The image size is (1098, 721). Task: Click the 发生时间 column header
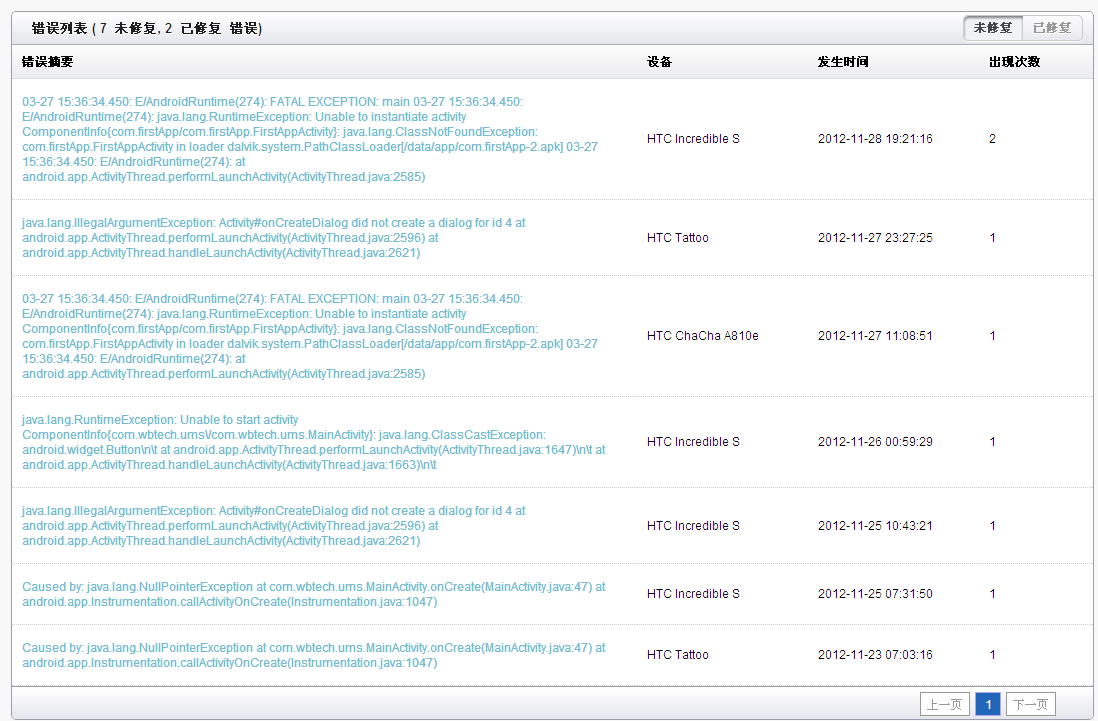tap(843, 62)
